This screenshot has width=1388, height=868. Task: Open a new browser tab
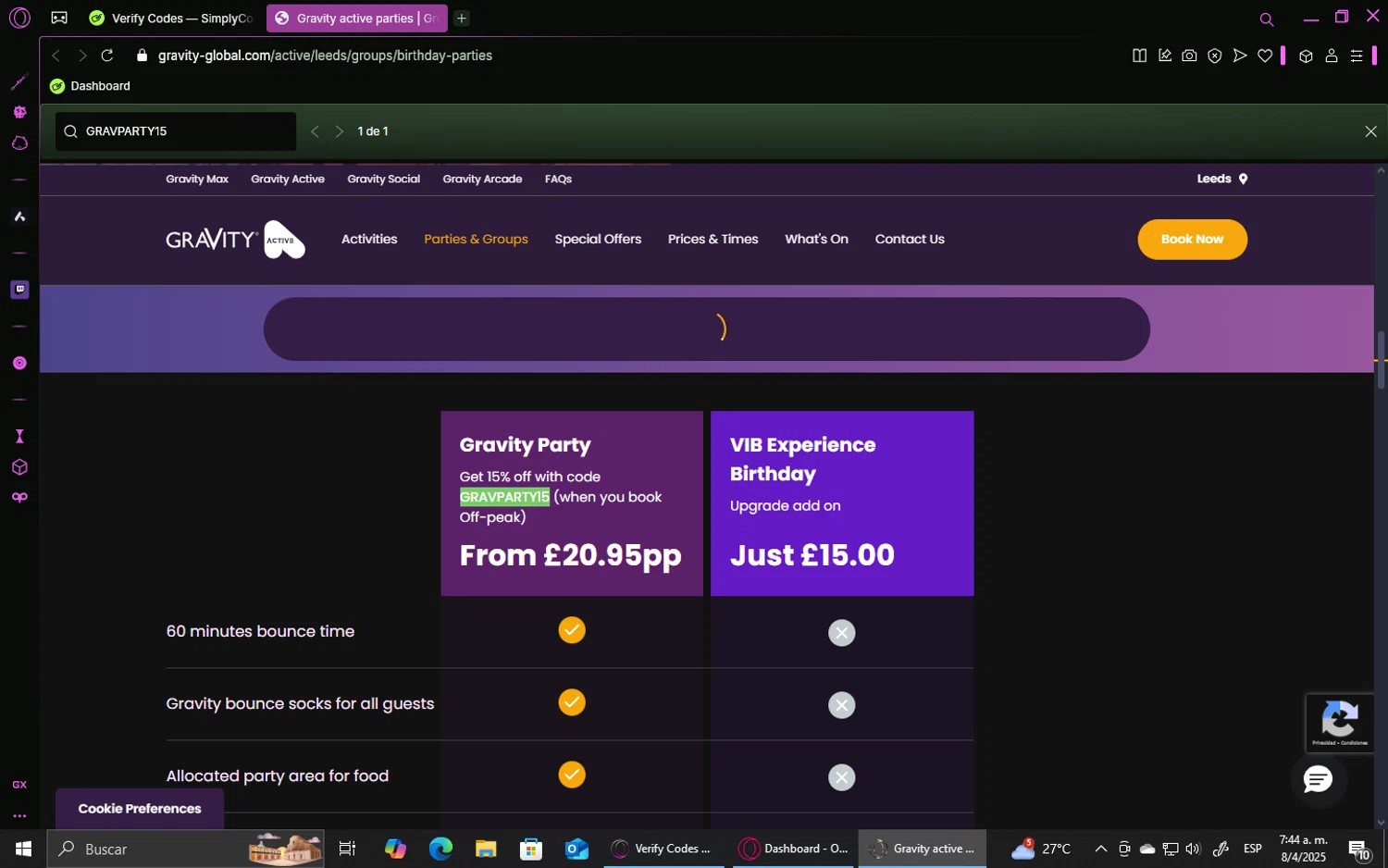point(462,19)
